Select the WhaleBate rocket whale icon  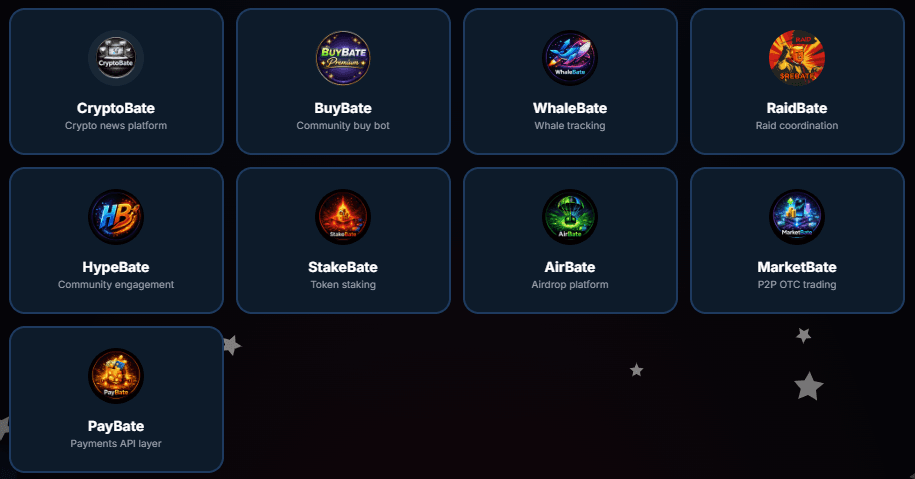pyautogui.click(x=570, y=58)
